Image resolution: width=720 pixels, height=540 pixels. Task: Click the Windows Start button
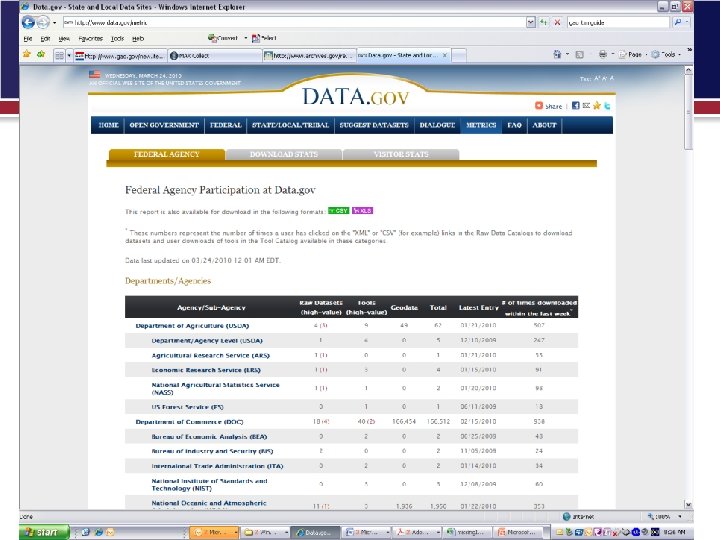(x=44, y=532)
